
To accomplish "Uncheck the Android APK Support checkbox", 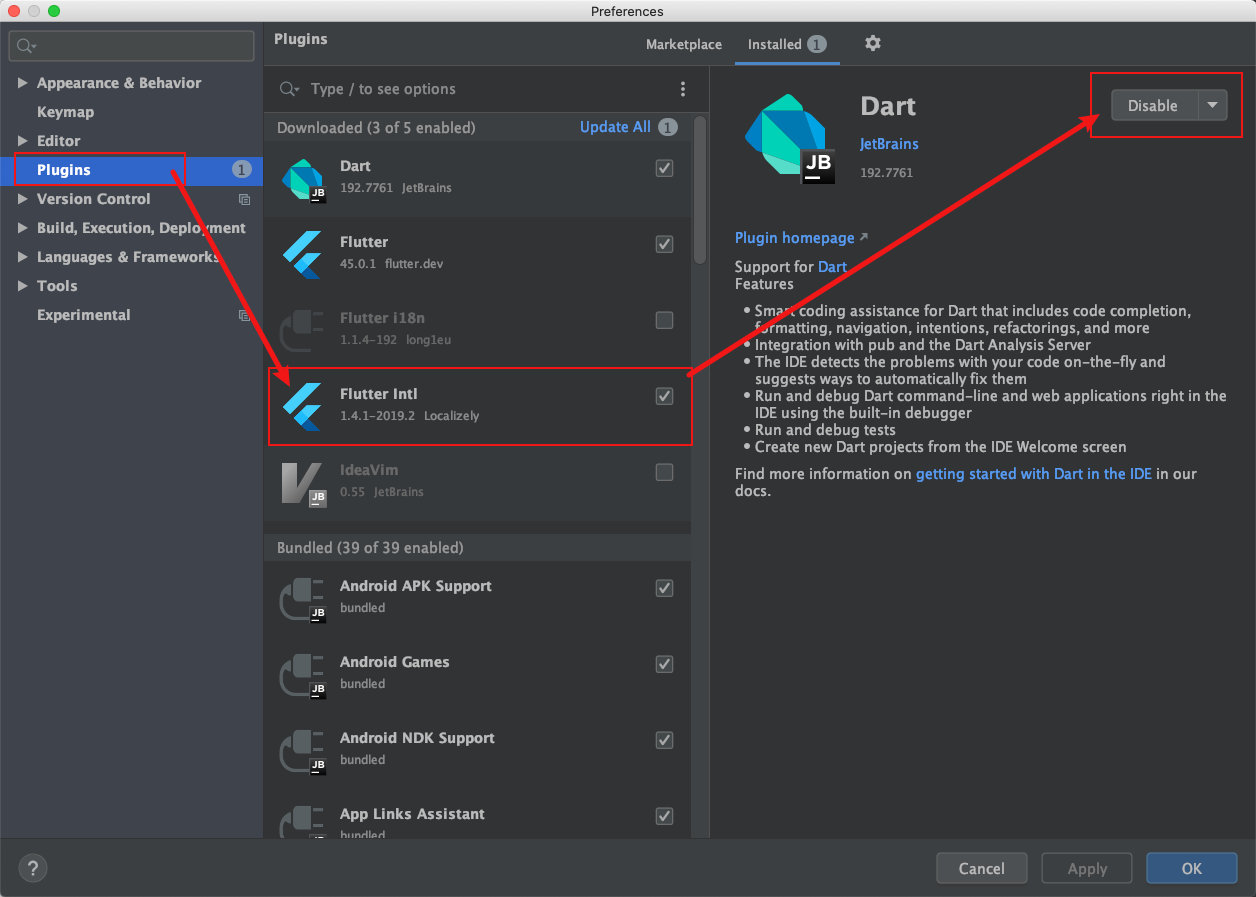I will pyautogui.click(x=664, y=588).
